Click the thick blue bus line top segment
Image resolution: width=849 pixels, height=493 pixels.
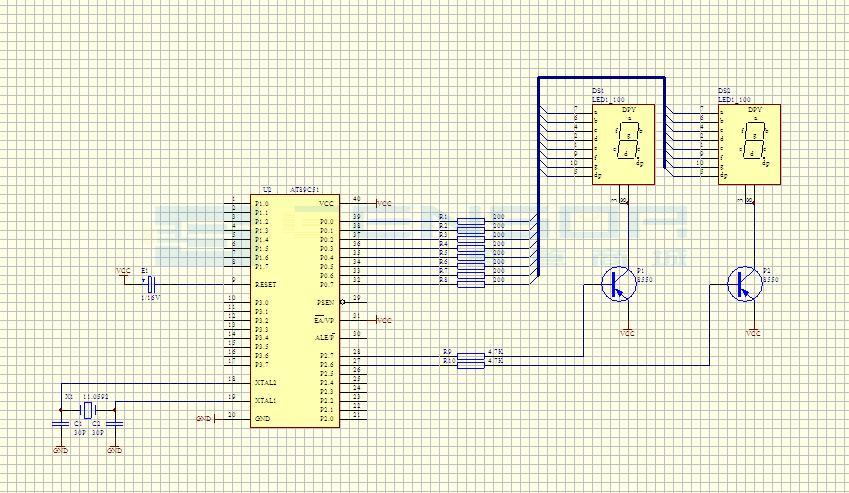coord(602,78)
